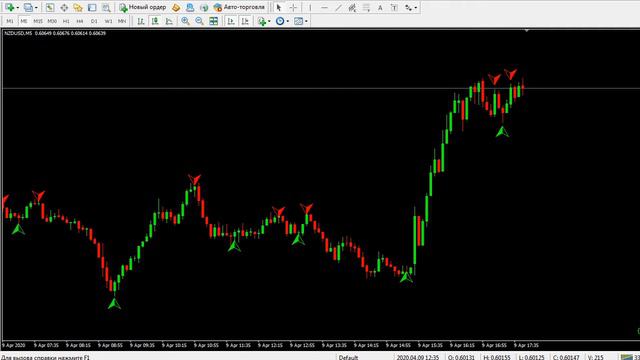Viewport: 640px width, 360px height.
Task: Toggle the Market Watch window icon
Action: (x=50, y=7)
